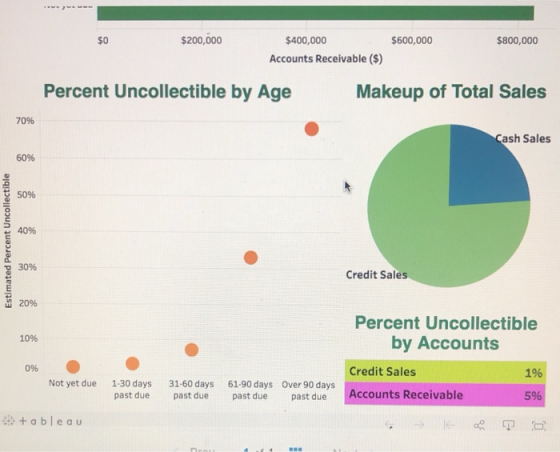The height and width of the screenshot is (452, 560).
Task: Click the 50% y-axis label
Action: [26, 195]
